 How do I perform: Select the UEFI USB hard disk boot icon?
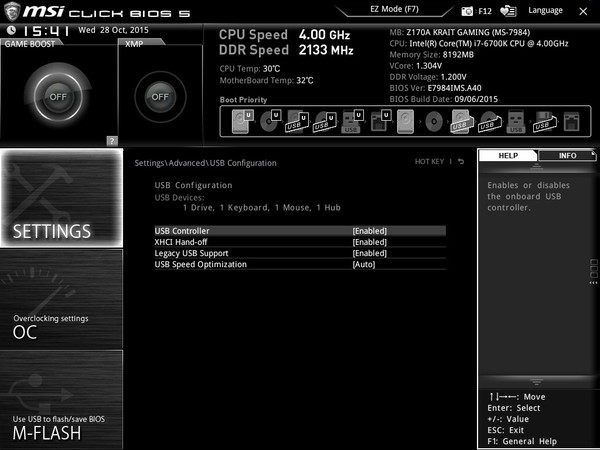pos(297,122)
